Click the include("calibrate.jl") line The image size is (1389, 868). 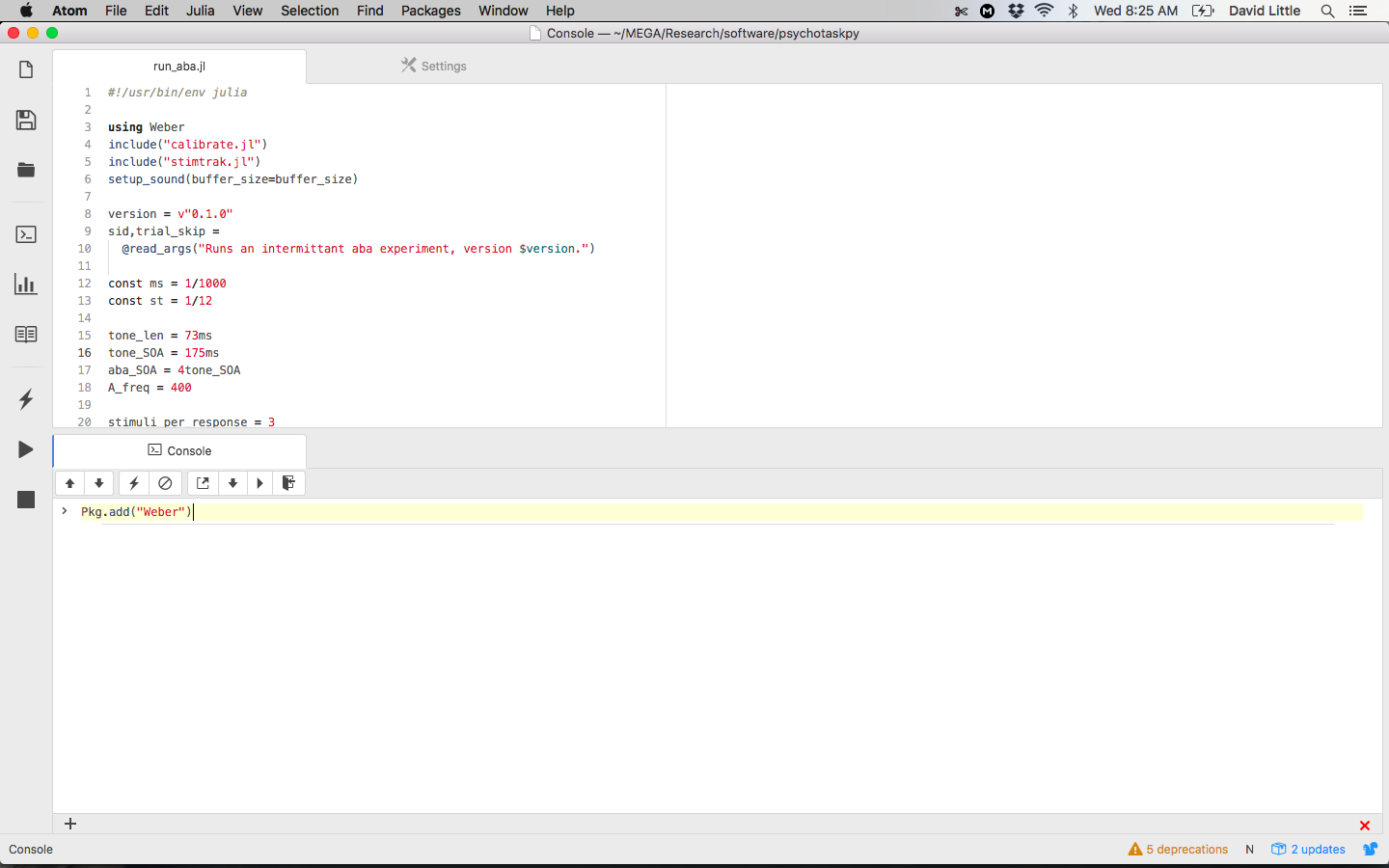coord(187,145)
